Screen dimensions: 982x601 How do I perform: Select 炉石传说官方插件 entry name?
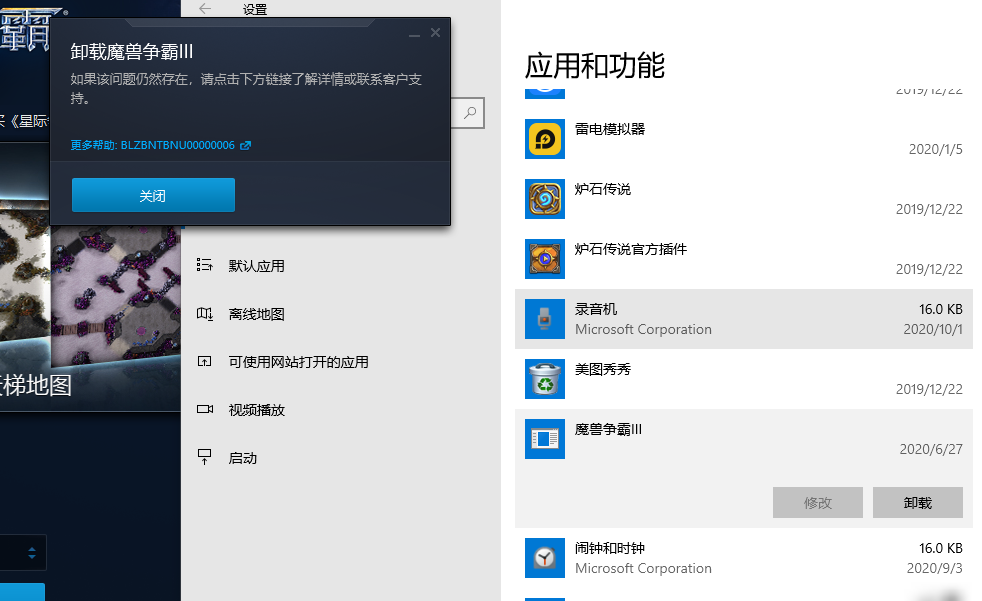[x=631, y=249]
